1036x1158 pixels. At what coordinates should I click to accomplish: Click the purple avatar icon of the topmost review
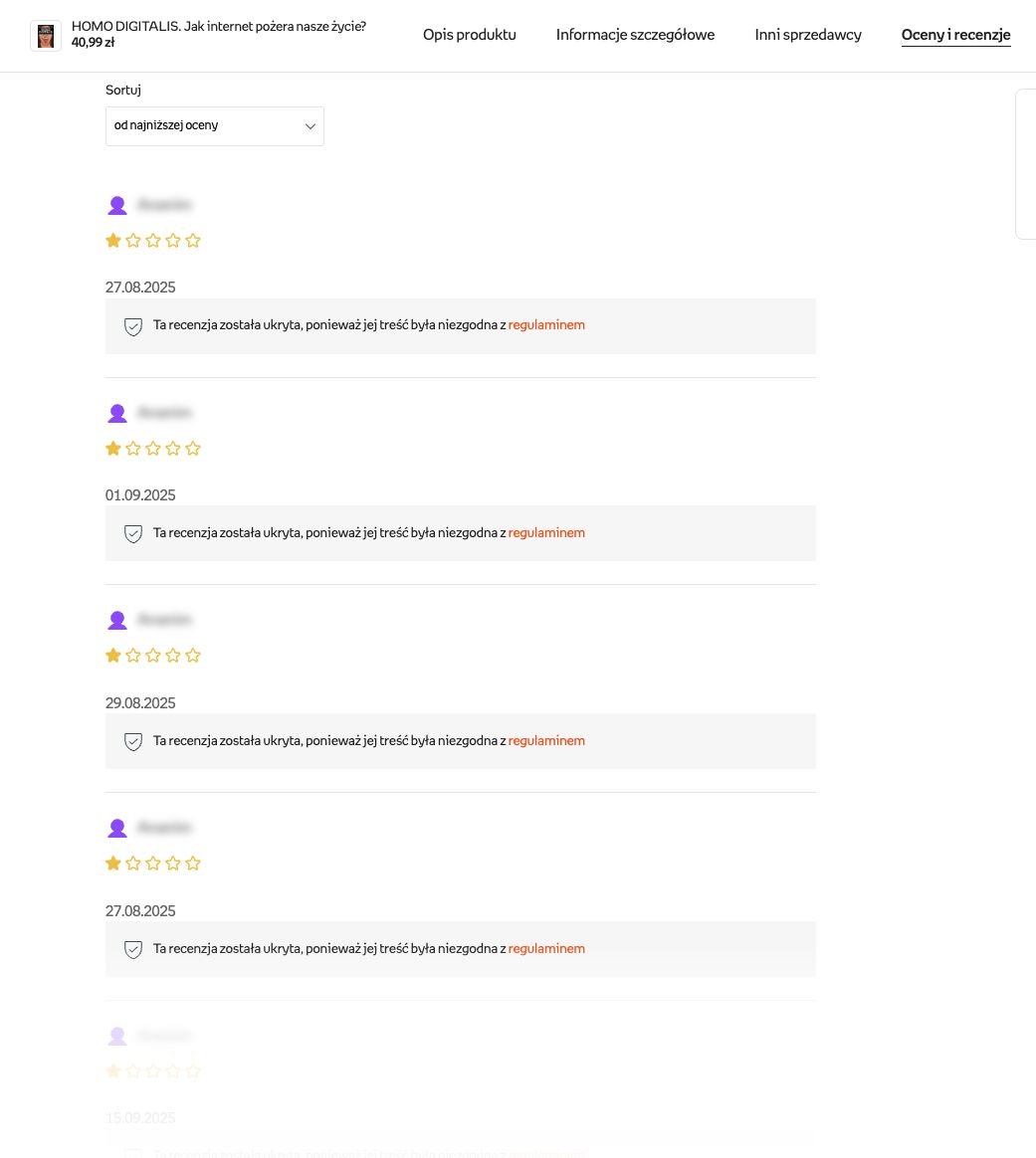tap(117, 205)
